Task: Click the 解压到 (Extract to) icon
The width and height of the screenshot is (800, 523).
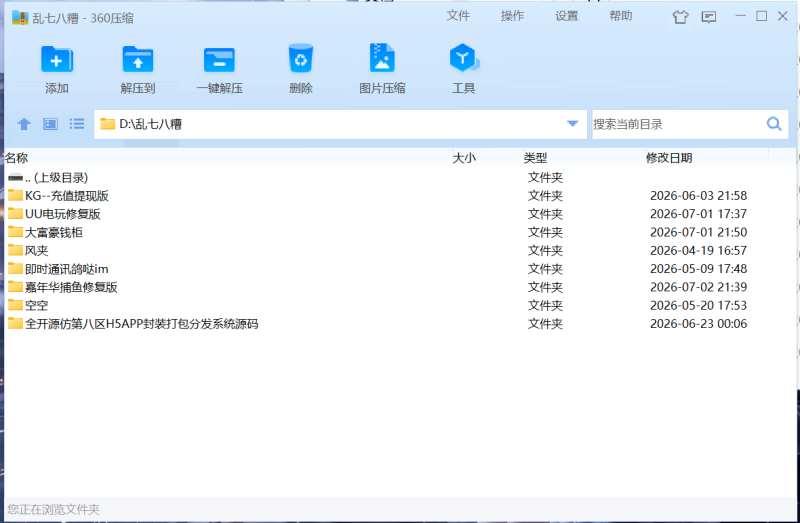Action: point(138,60)
